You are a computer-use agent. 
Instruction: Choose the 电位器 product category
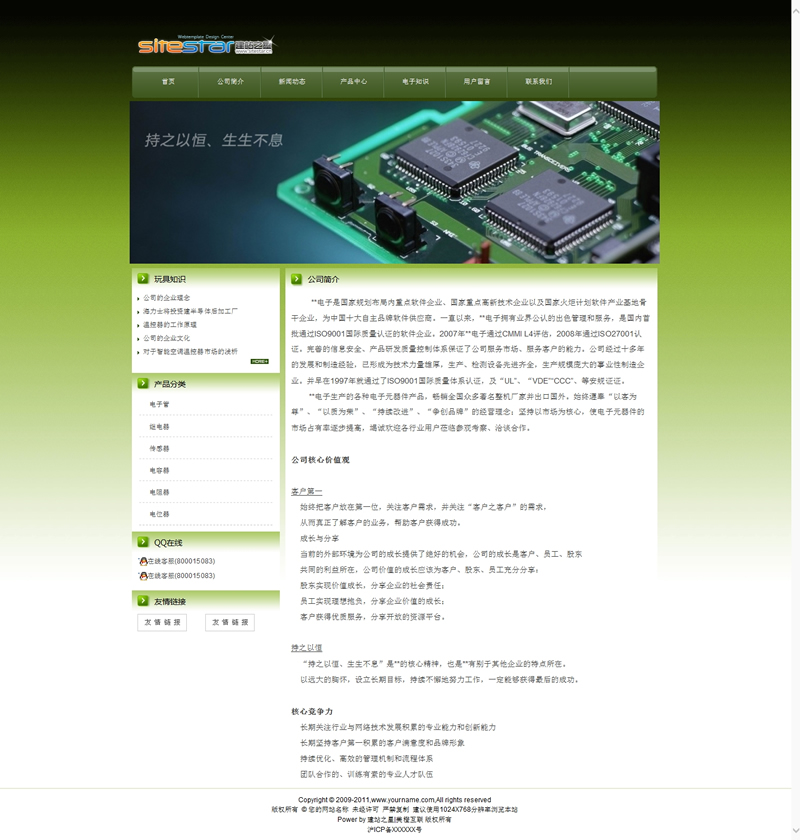(x=160, y=514)
